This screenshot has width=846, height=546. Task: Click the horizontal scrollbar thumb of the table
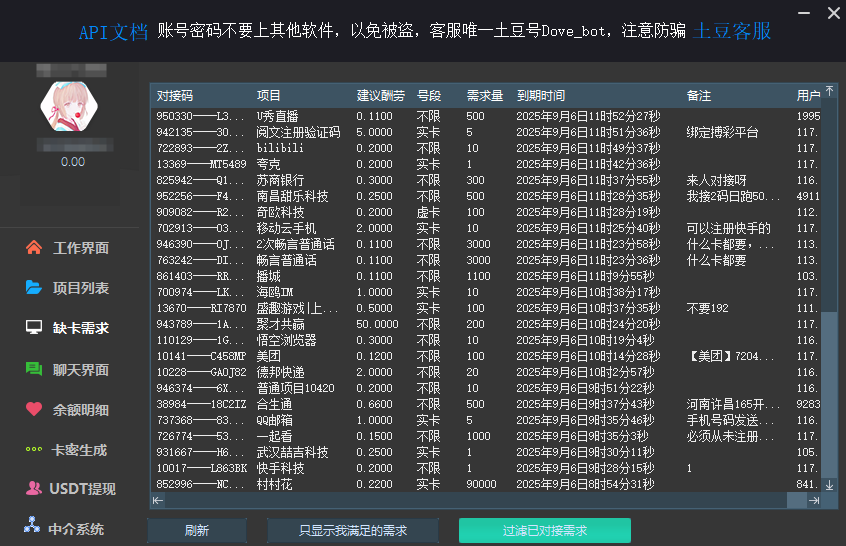tap(796, 501)
